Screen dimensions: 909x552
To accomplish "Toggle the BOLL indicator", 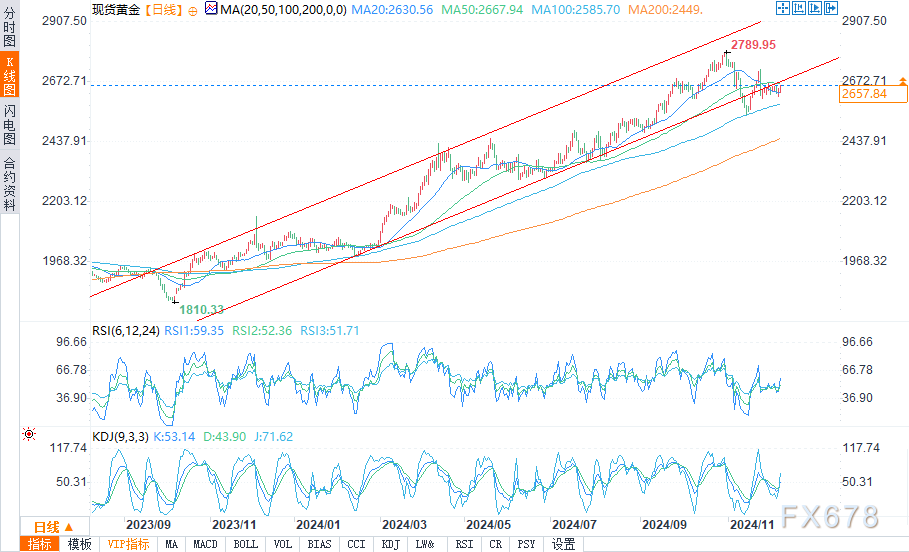I will pos(245,544).
